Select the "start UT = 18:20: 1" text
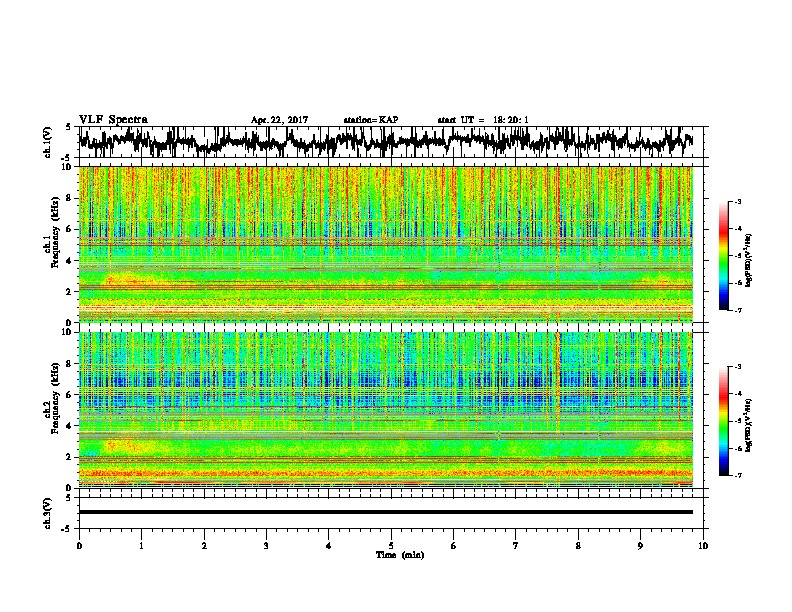The height and width of the screenshot is (612, 792). [x=483, y=120]
